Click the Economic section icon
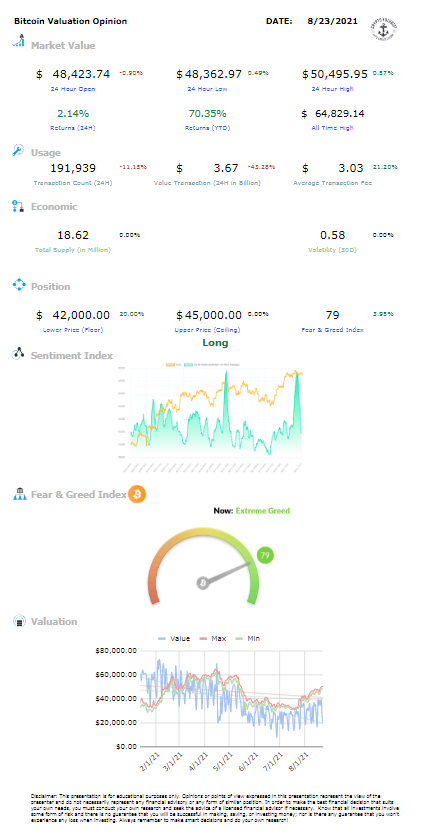Image resolution: width=423 pixels, height=836 pixels. (x=18, y=206)
